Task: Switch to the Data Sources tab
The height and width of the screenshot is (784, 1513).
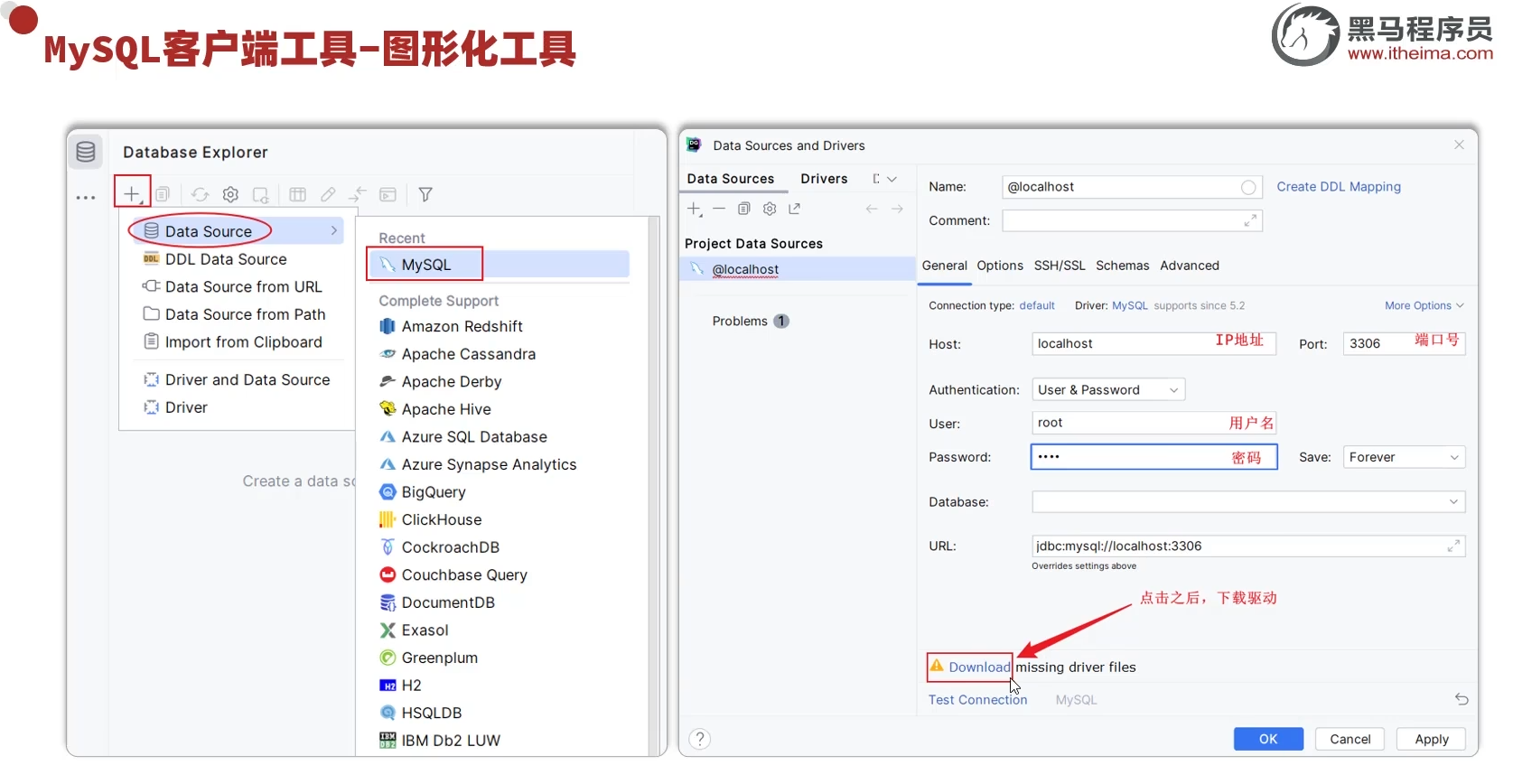Action: (x=731, y=179)
